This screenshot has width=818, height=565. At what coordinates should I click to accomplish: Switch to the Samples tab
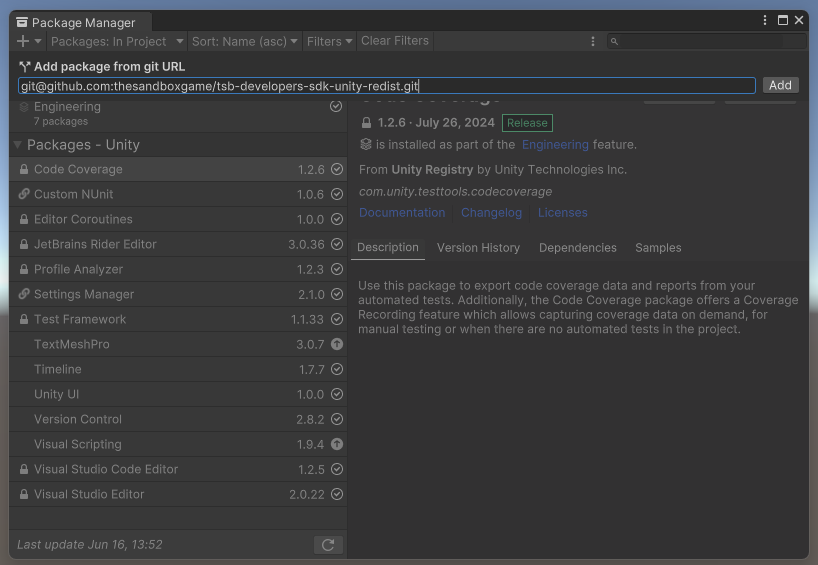click(x=658, y=248)
